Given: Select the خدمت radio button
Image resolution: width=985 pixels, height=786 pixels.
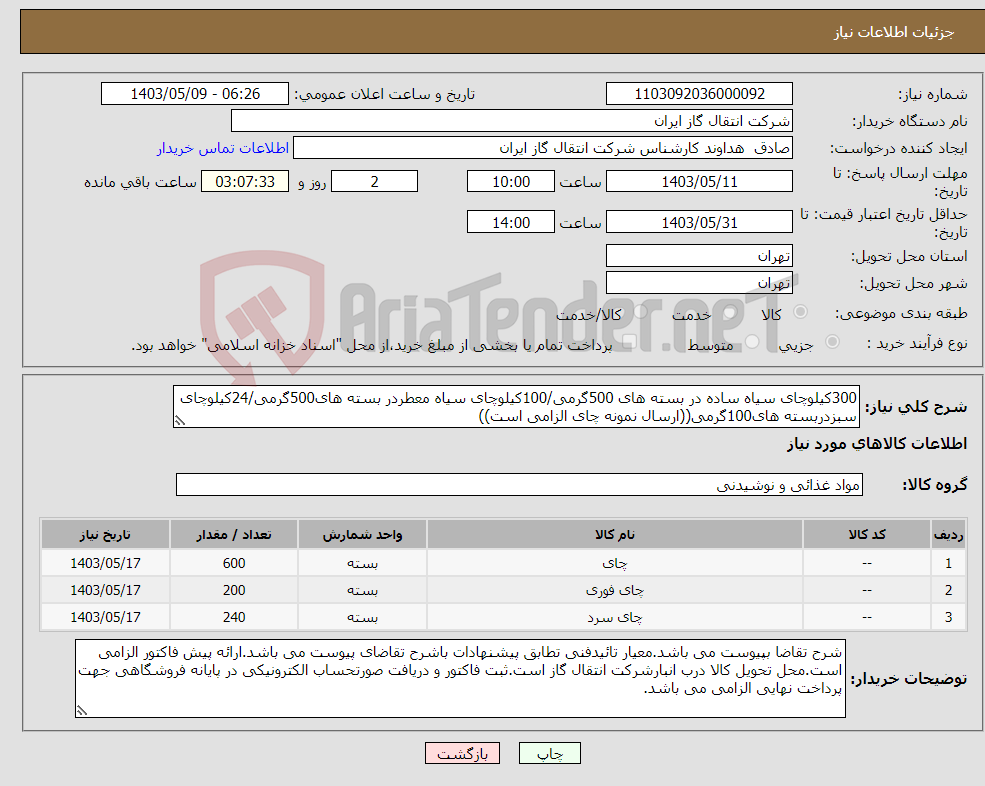Looking at the screenshot, I should (730, 312).
